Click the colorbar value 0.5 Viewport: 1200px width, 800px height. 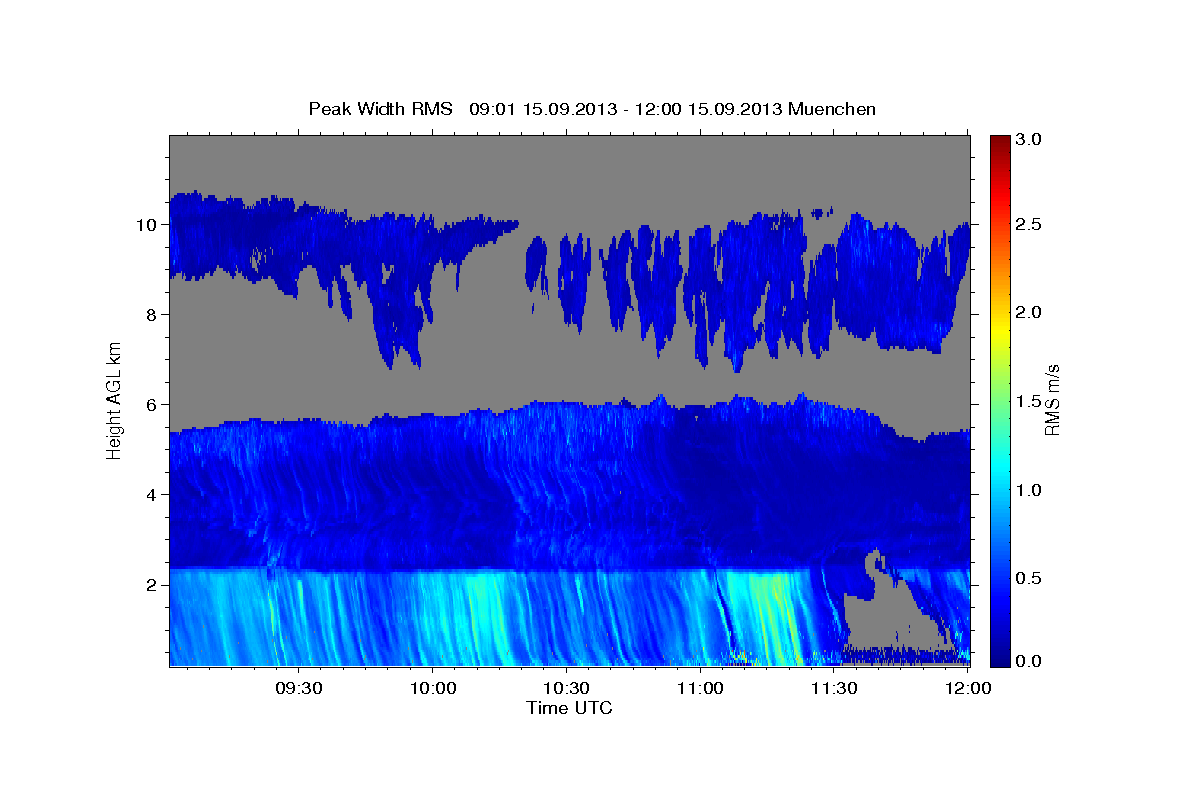click(x=1029, y=578)
